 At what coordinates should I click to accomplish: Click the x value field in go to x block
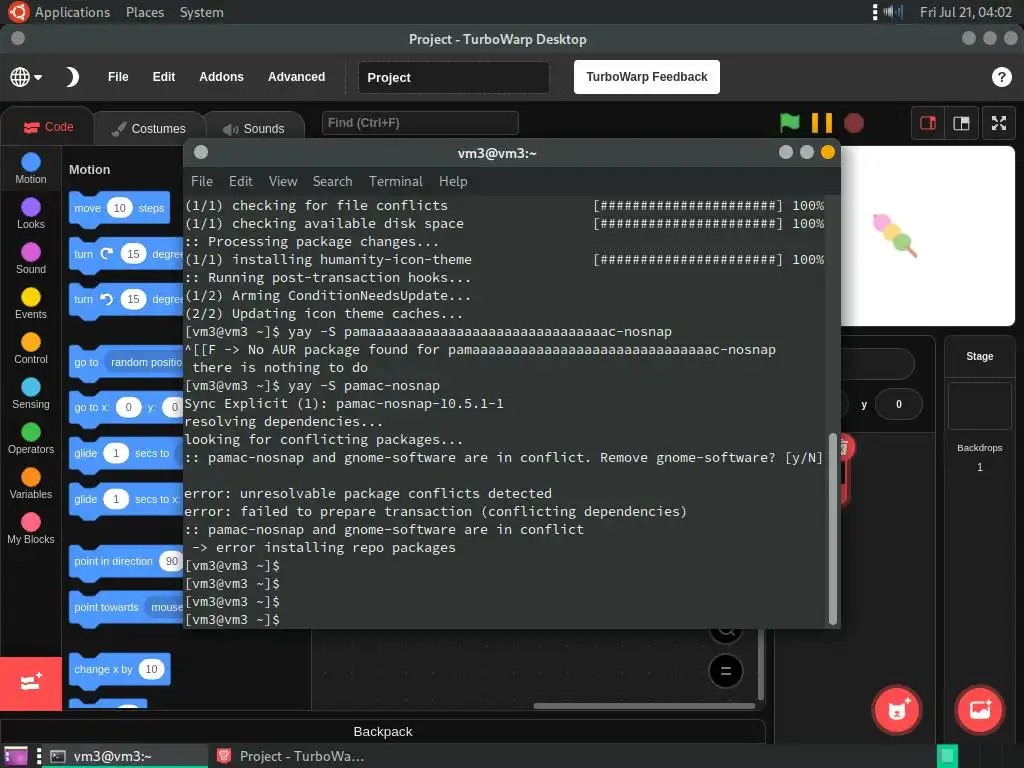[128, 408]
